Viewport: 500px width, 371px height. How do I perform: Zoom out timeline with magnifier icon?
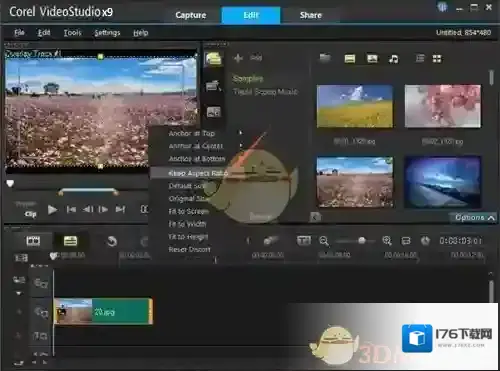point(324,241)
